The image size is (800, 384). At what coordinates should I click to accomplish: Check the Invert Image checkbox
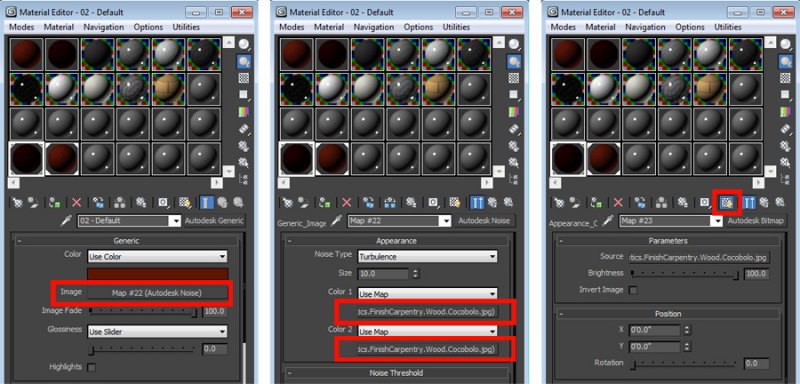tap(634, 290)
